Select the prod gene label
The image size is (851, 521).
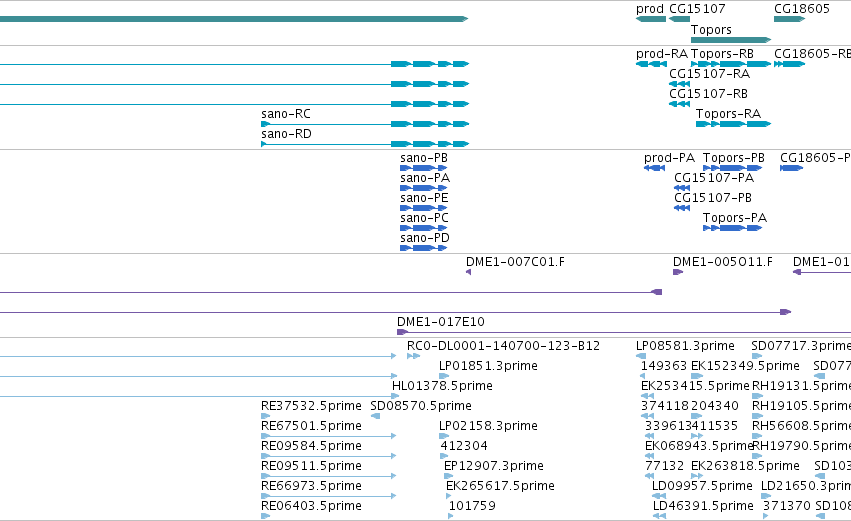[x=650, y=9]
